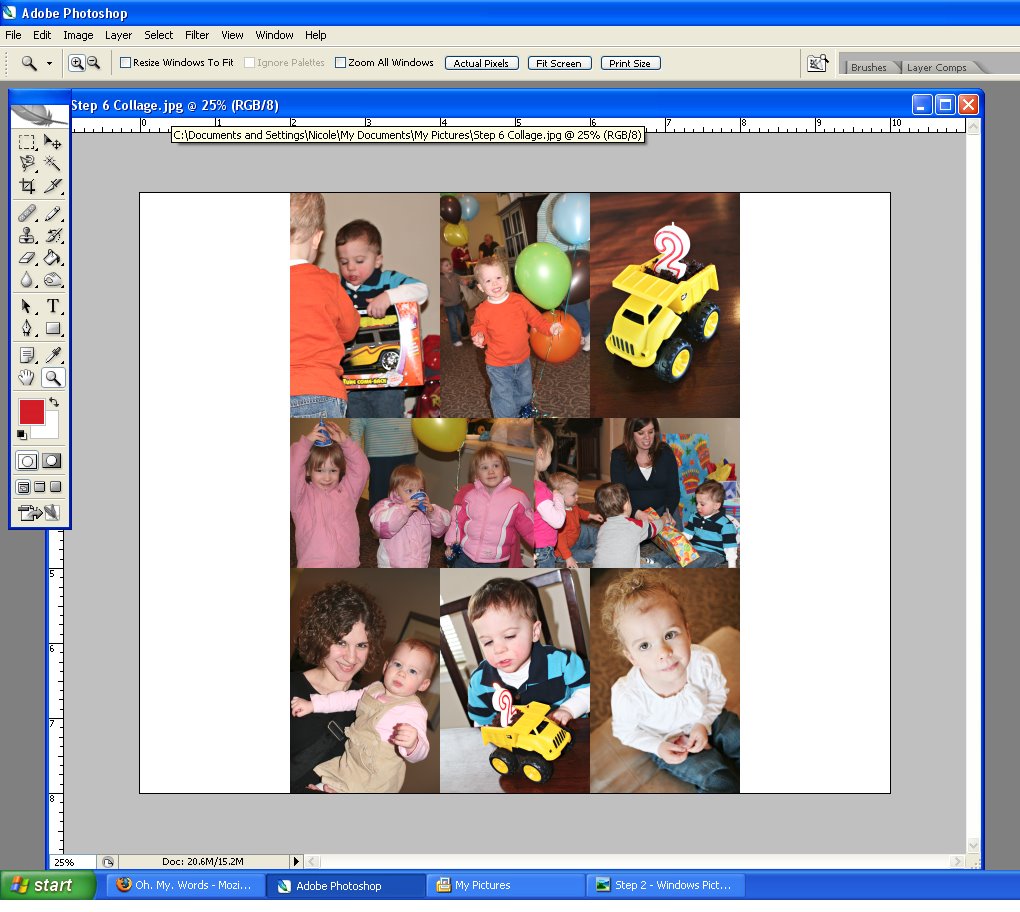Choose the Eraser tool
Viewport: 1020px width, 912px height.
tap(28, 258)
